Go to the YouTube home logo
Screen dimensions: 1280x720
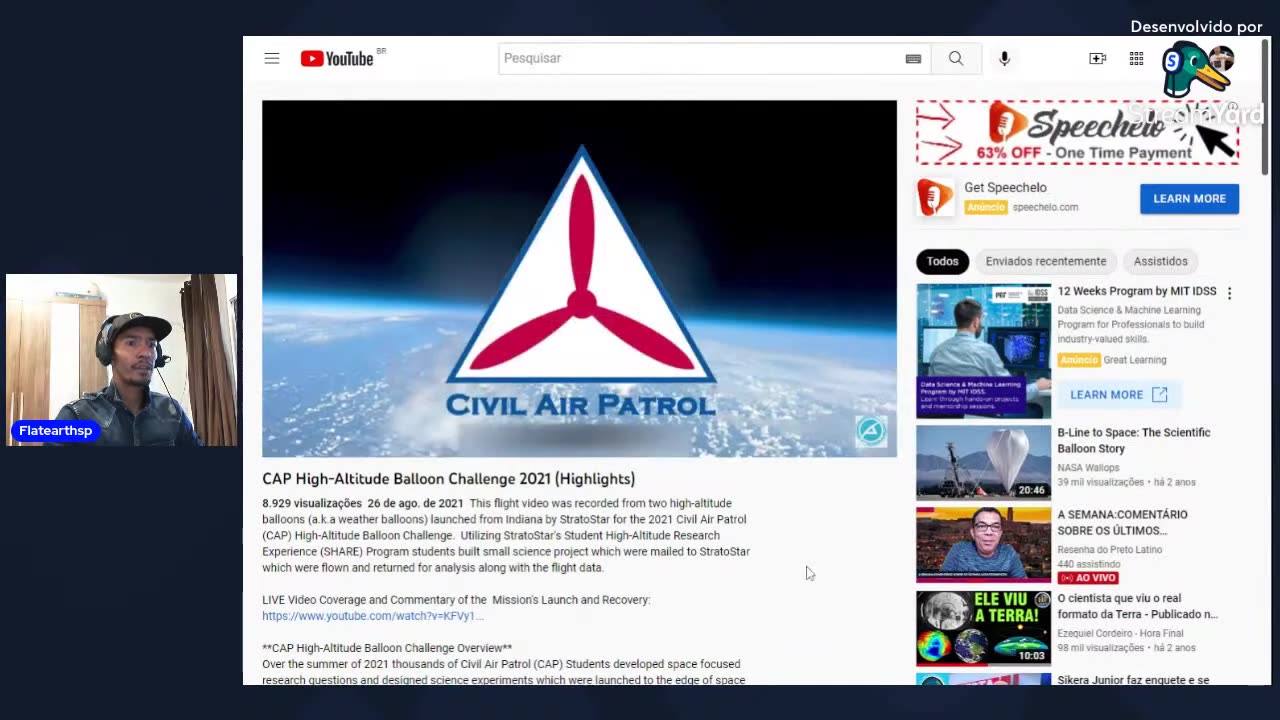pyautogui.click(x=338, y=59)
